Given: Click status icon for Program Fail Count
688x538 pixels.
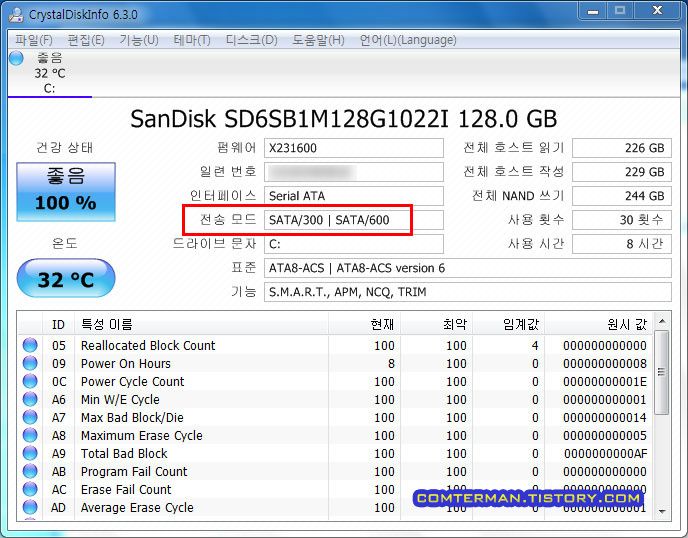Looking at the screenshot, I should (x=30, y=471).
